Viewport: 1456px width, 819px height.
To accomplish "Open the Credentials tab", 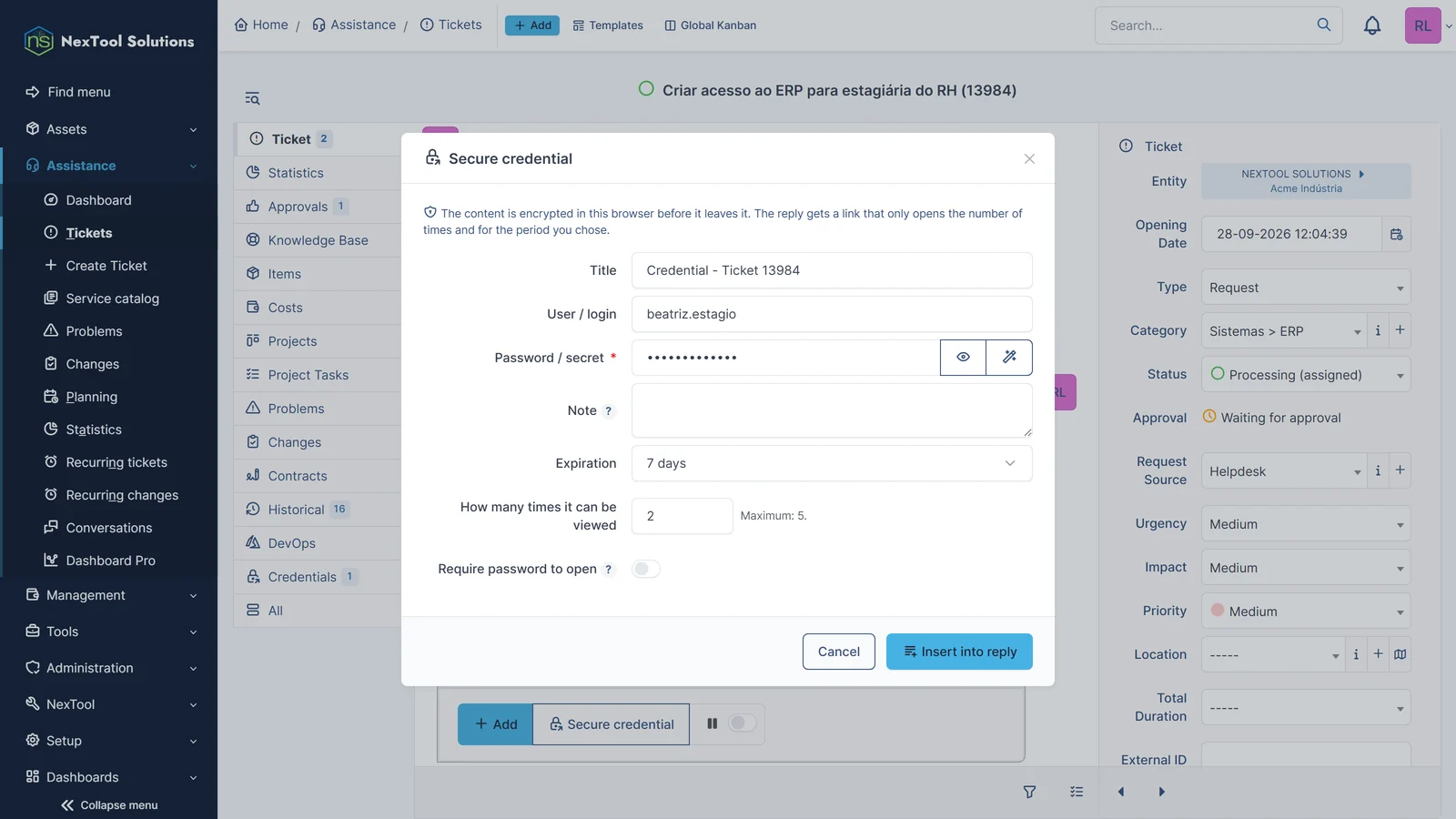I will tap(318, 577).
